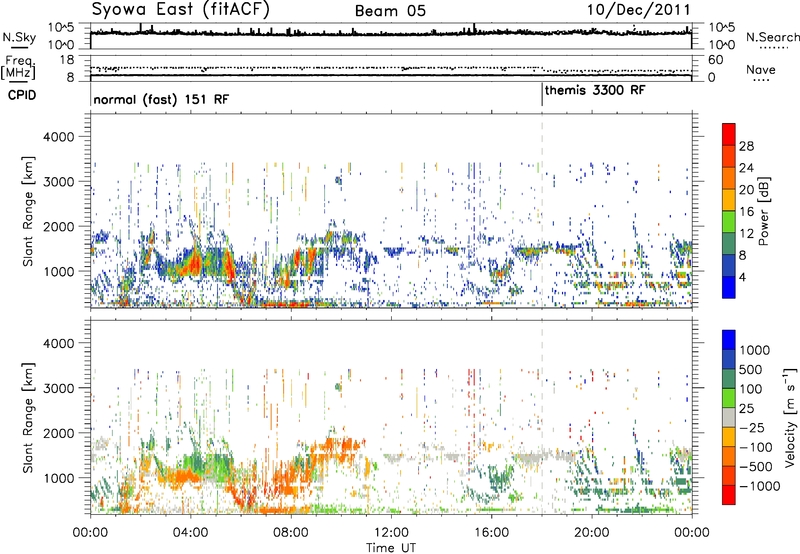Click the 'CPID' row label
The image size is (800, 554).
point(22,95)
